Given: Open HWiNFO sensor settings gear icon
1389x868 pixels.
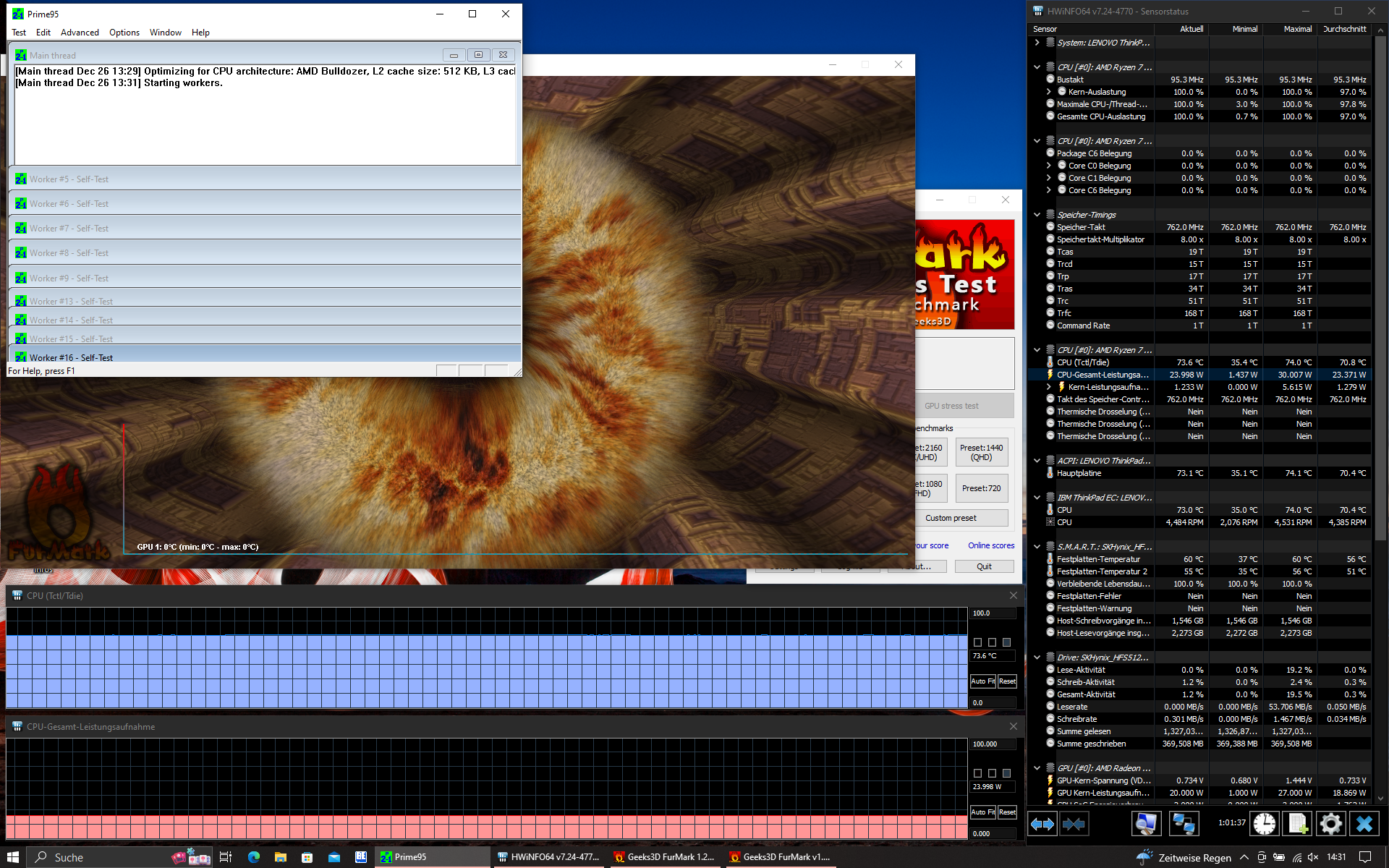Looking at the screenshot, I should [1330, 824].
